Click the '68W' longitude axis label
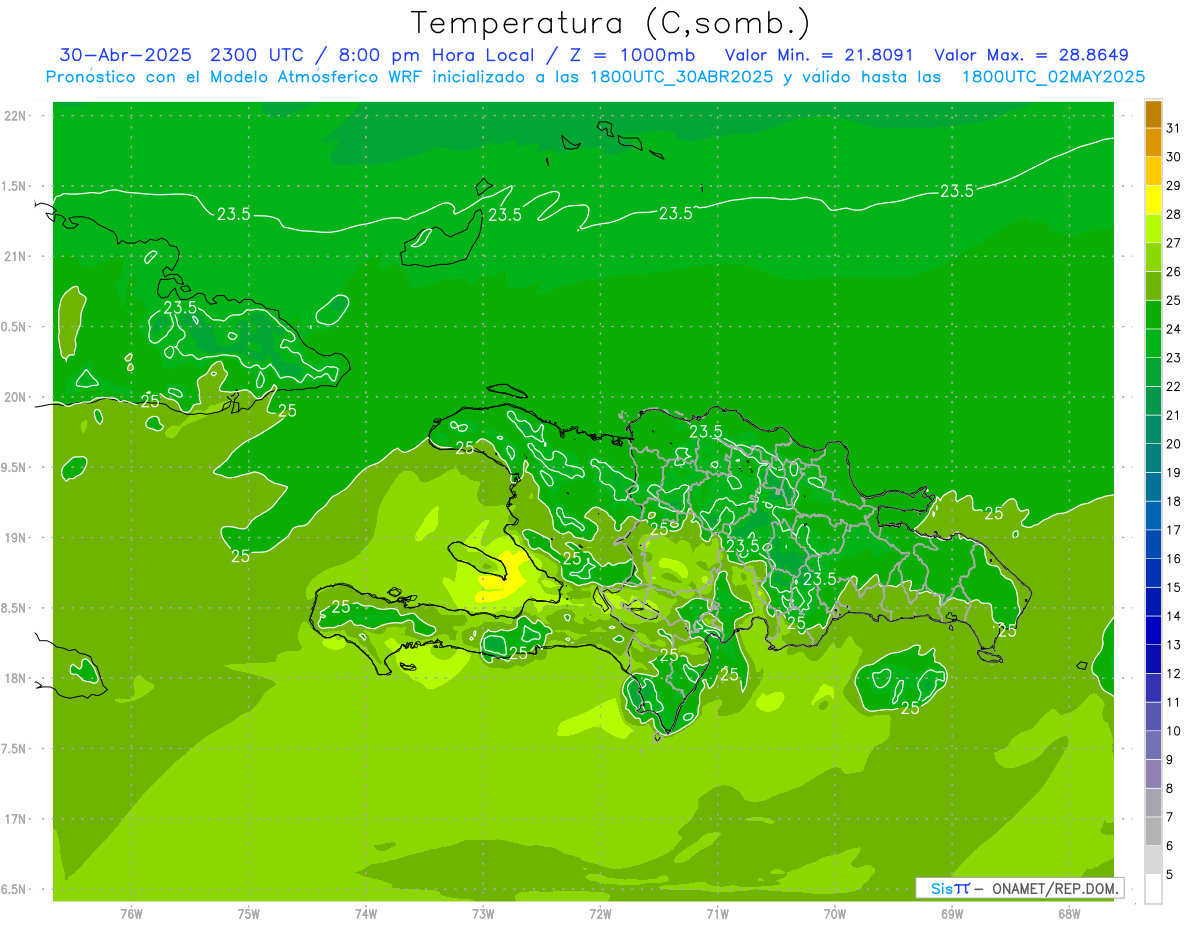 (x=1068, y=914)
